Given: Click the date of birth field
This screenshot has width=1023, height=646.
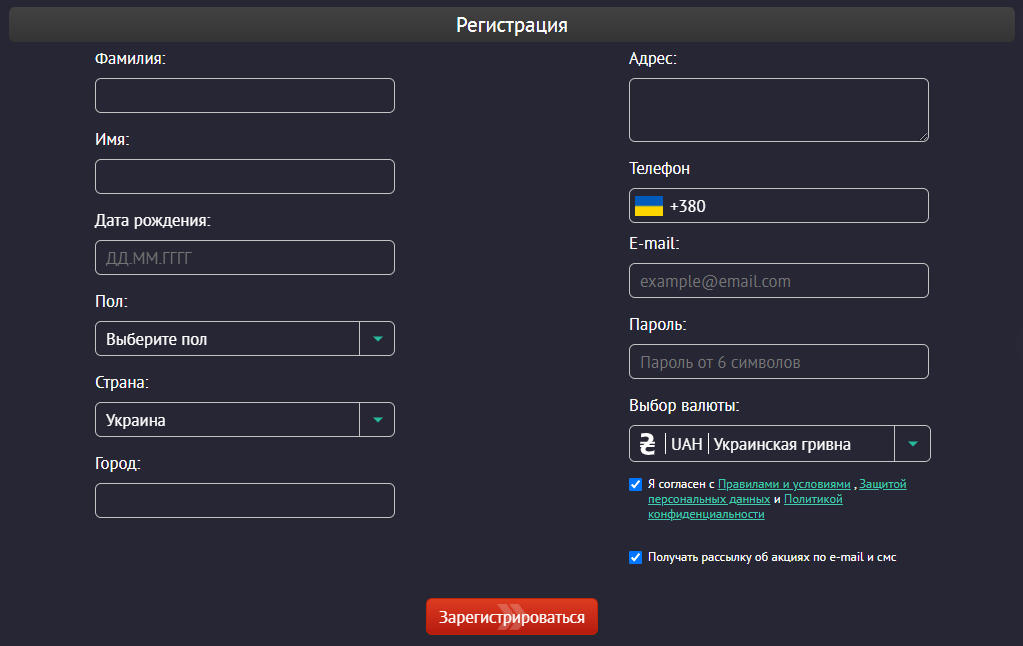Looking at the screenshot, I should point(245,257).
